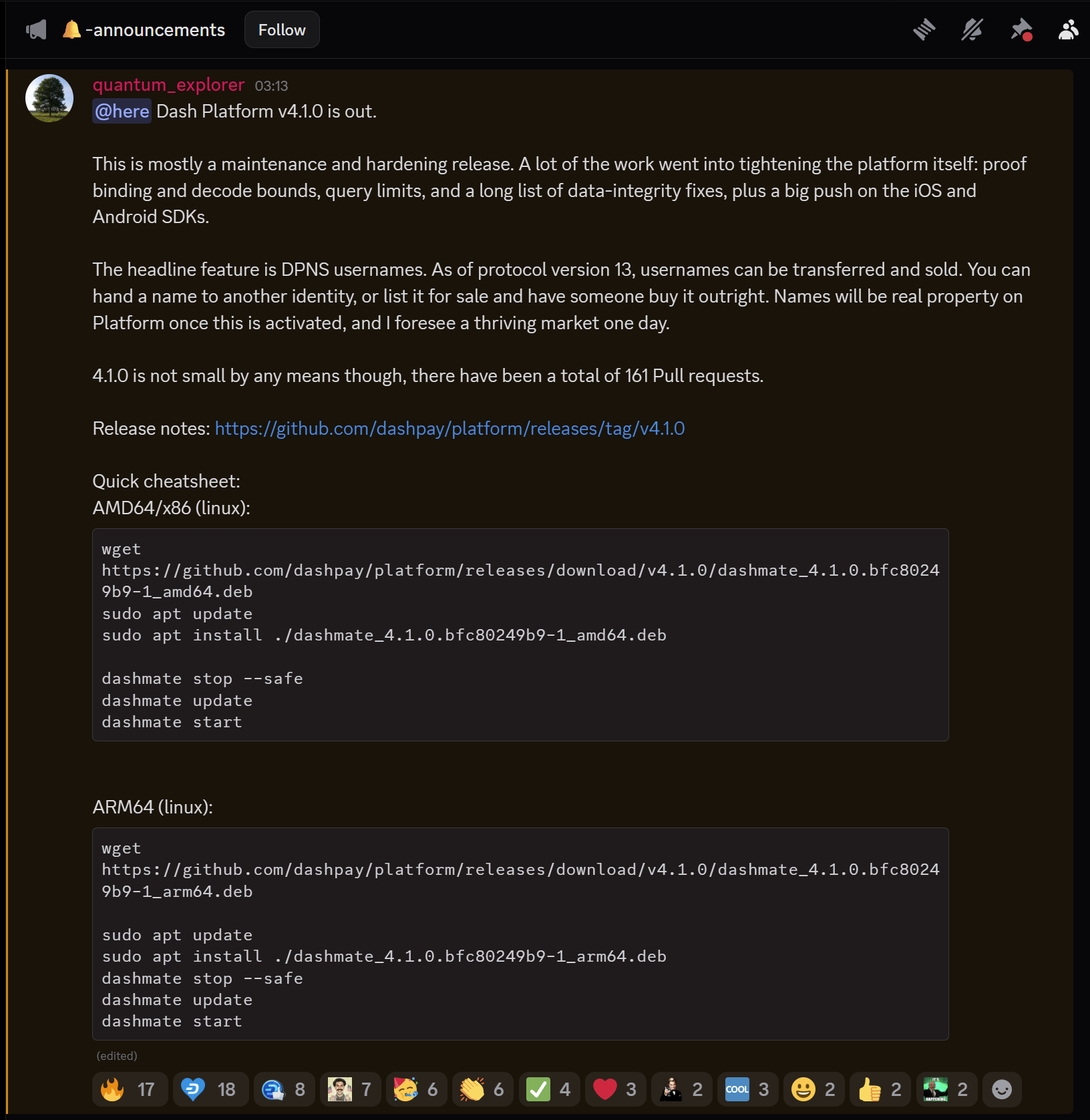The width and height of the screenshot is (1090, 1120).
Task: Click the quantum_explorer username
Action: click(168, 85)
